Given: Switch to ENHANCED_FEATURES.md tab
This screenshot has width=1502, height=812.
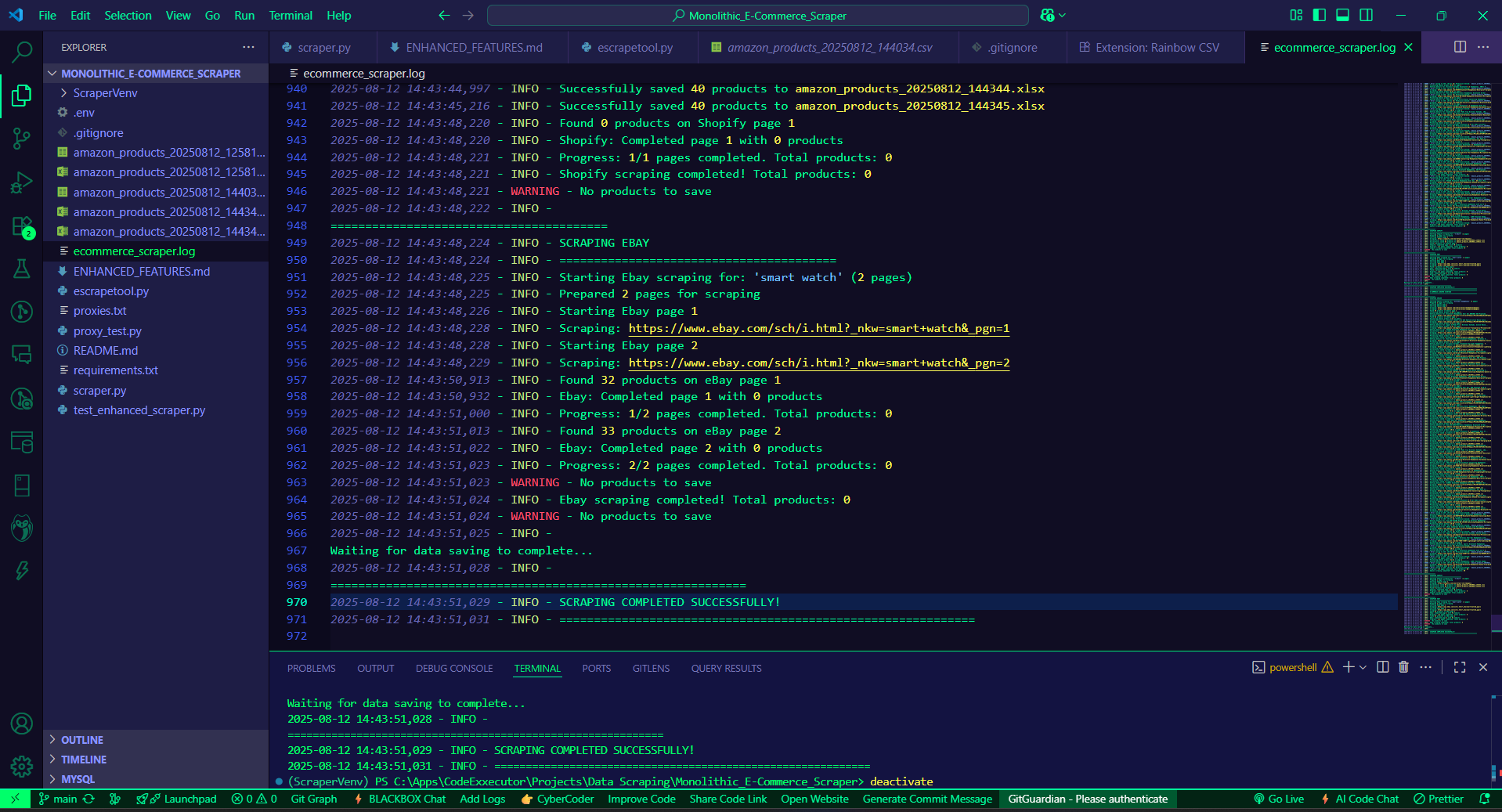Looking at the screenshot, I should [474, 47].
